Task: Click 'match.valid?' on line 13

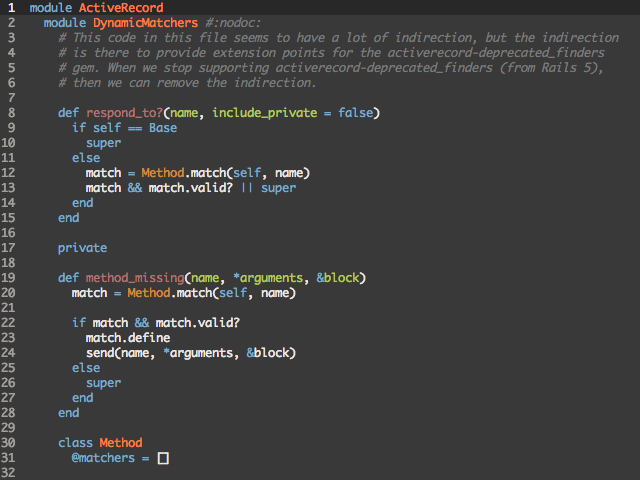Action: pyautogui.click(x=191, y=188)
